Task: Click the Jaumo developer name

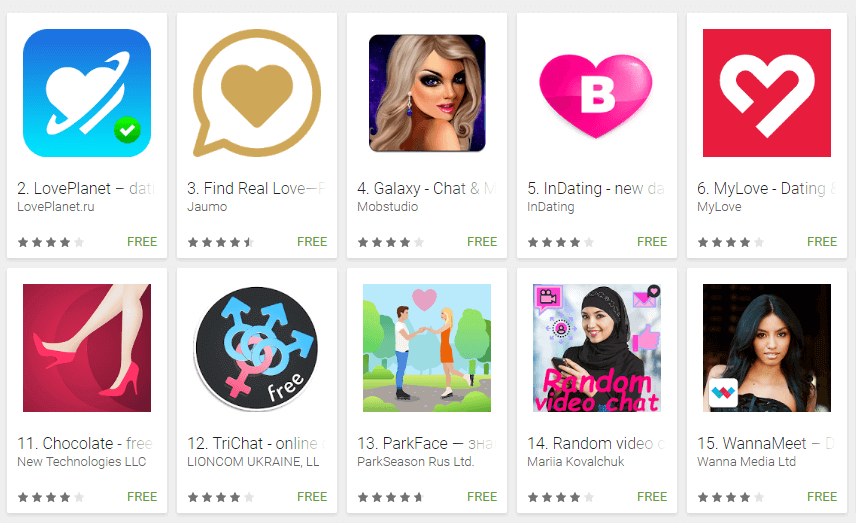Action: point(207,207)
